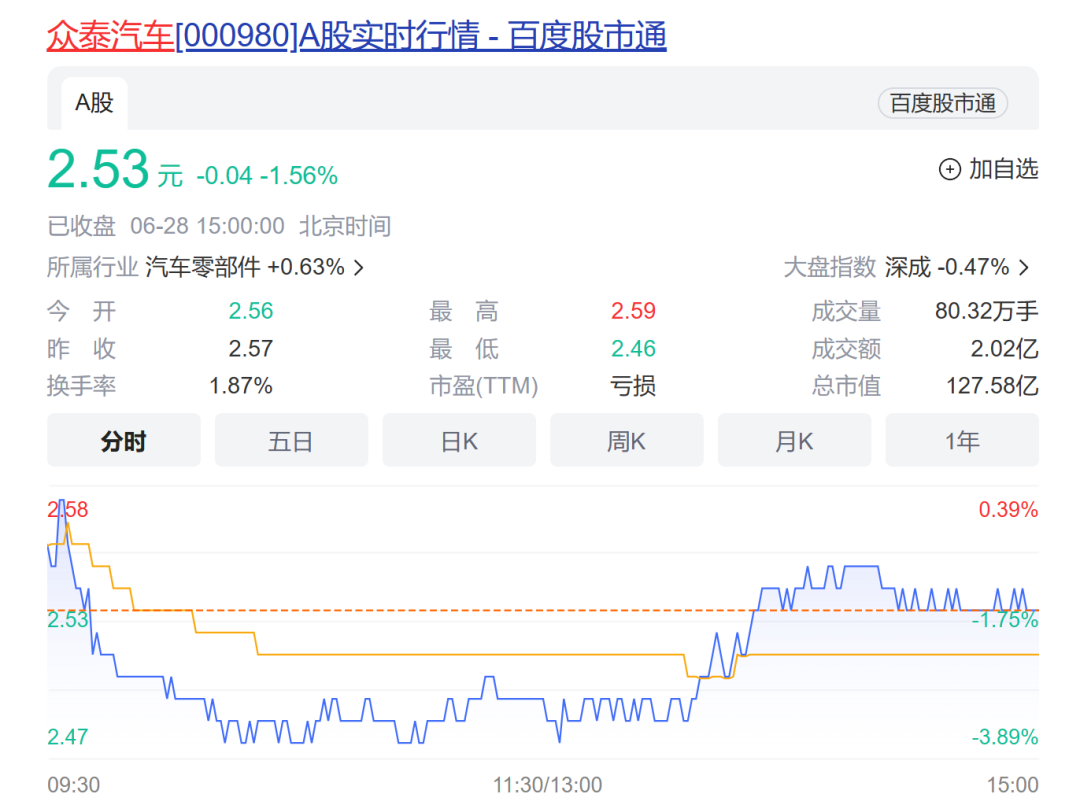Open the 众泰汽车[000980]A股实时行情 title link
This screenshot has width=1080, height=805.
[x=357, y=36]
